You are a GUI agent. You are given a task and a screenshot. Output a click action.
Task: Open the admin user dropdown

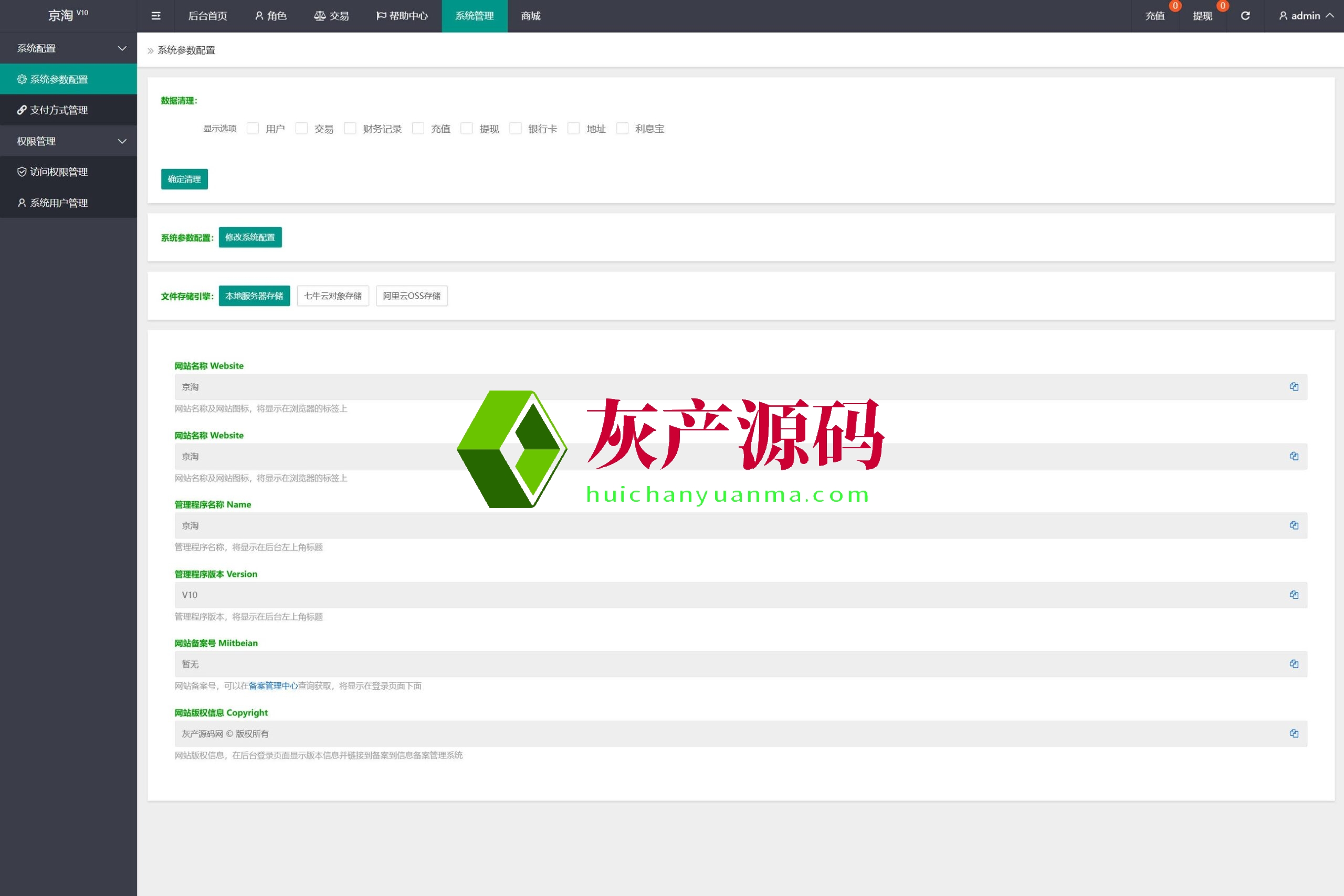tap(1306, 16)
